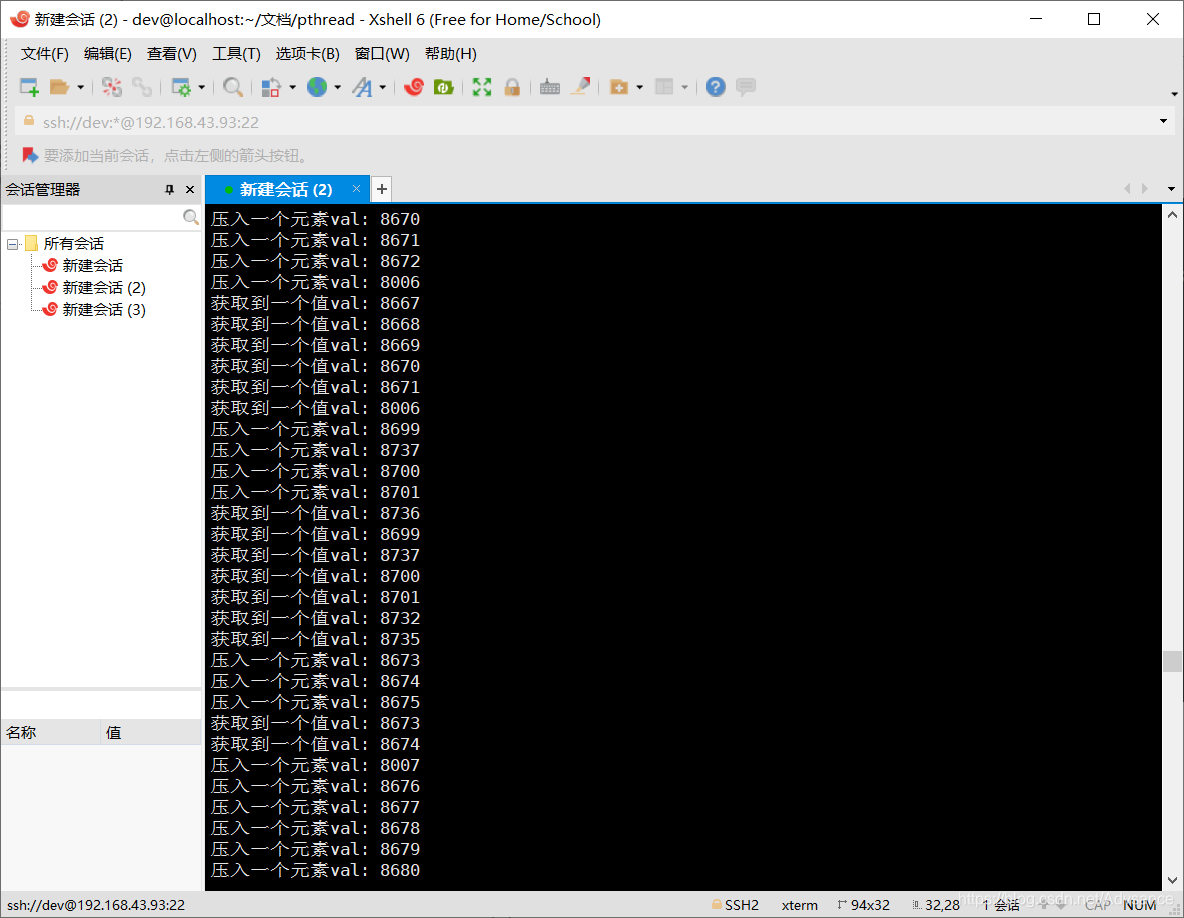Click the terminal scrollbar up arrow
The height and width of the screenshot is (918, 1184).
click(1173, 214)
